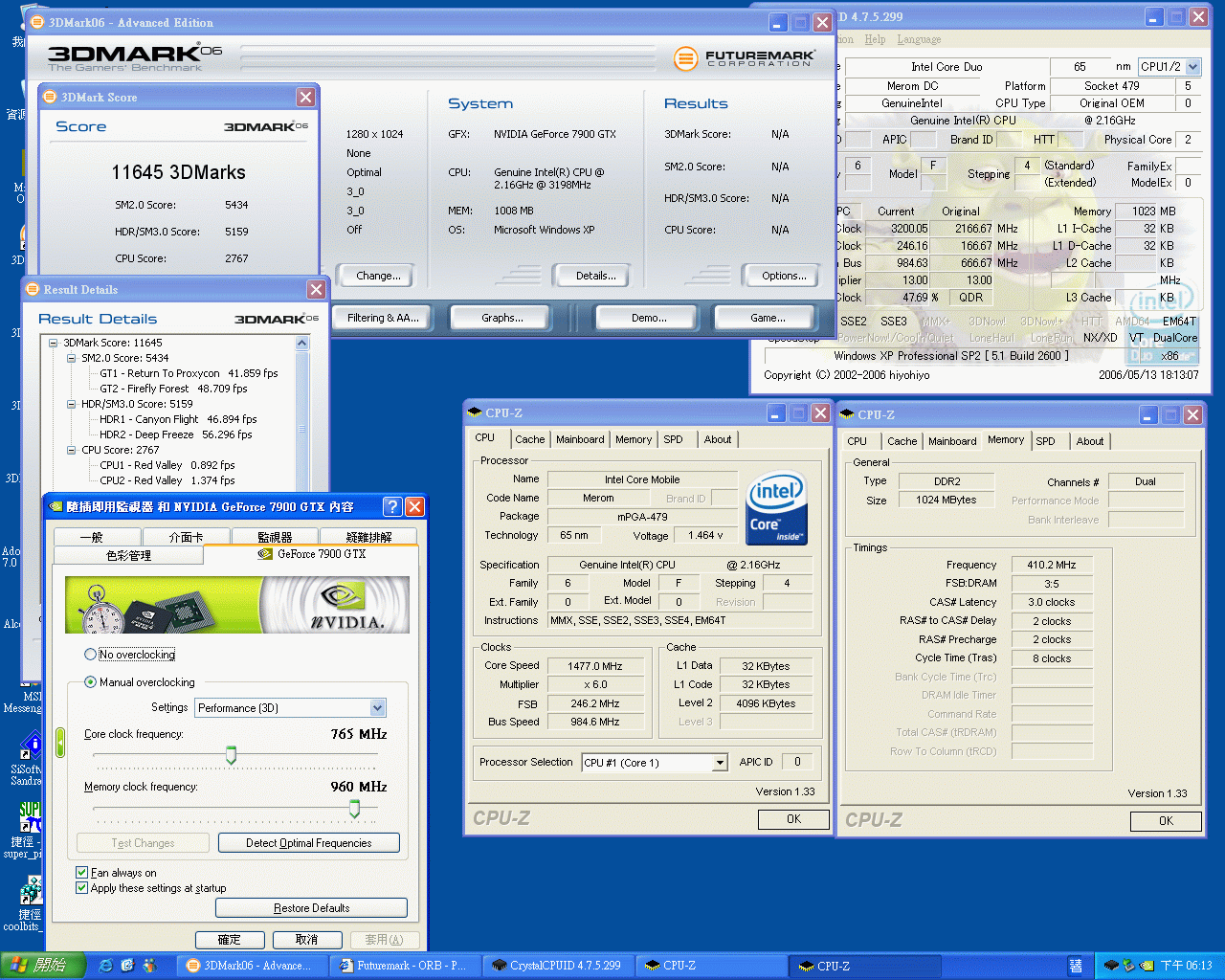Click the Restore Defaults button
The height and width of the screenshot is (980, 1225).
point(311,908)
